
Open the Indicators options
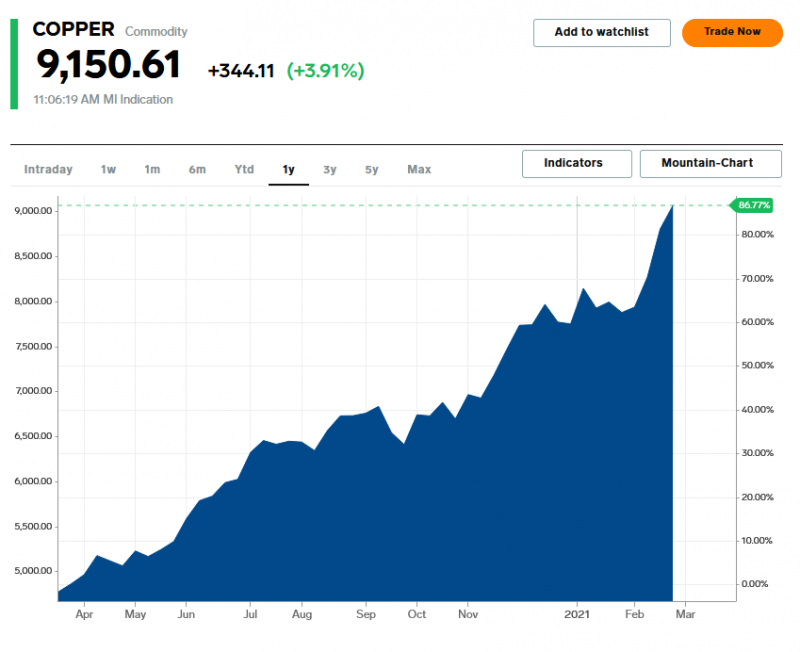(x=577, y=163)
